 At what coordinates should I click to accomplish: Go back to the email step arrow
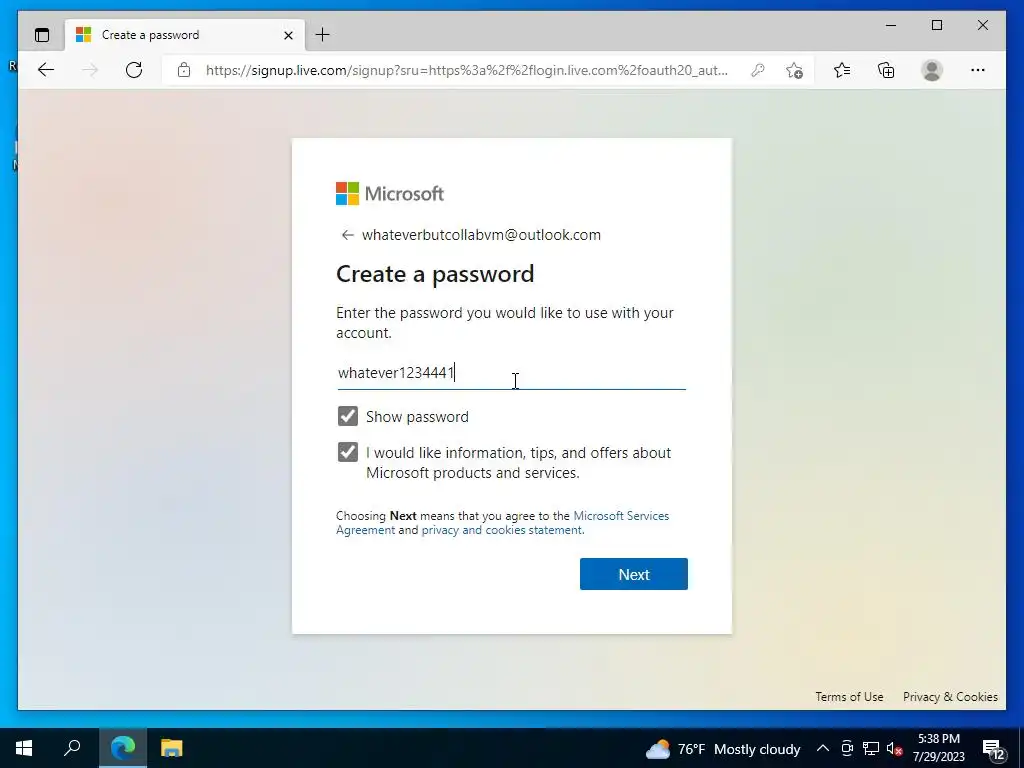(x=347, y=235)
